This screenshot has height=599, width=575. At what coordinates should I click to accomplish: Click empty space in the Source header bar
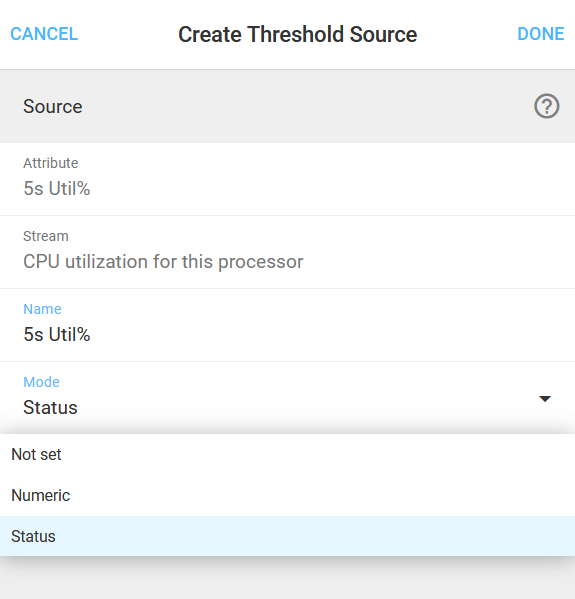coord(306,106)
